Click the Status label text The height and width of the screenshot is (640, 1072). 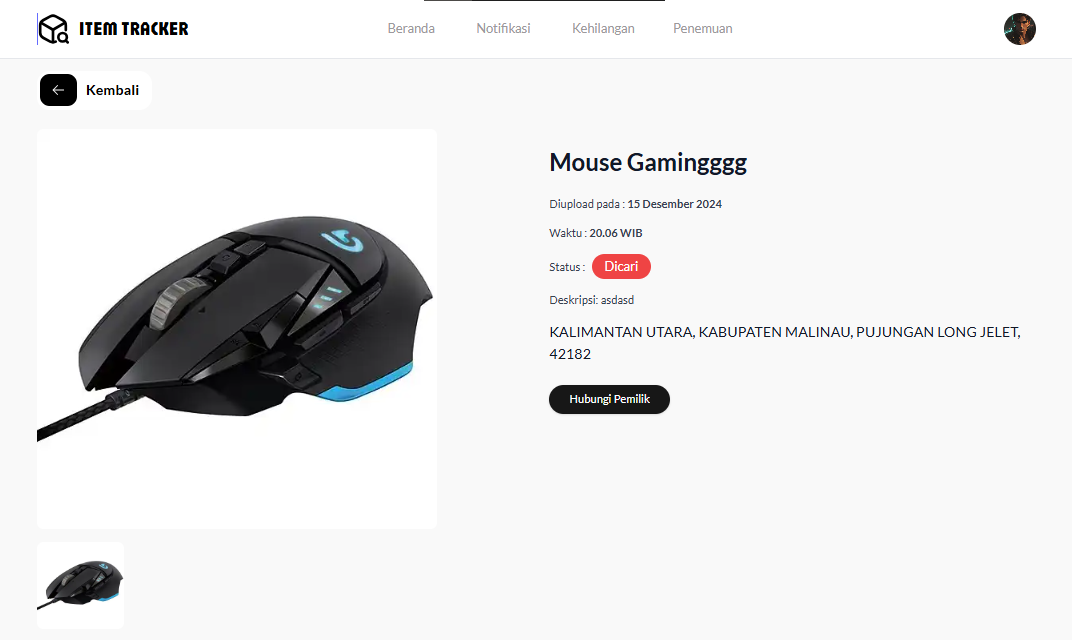[567, 267]
